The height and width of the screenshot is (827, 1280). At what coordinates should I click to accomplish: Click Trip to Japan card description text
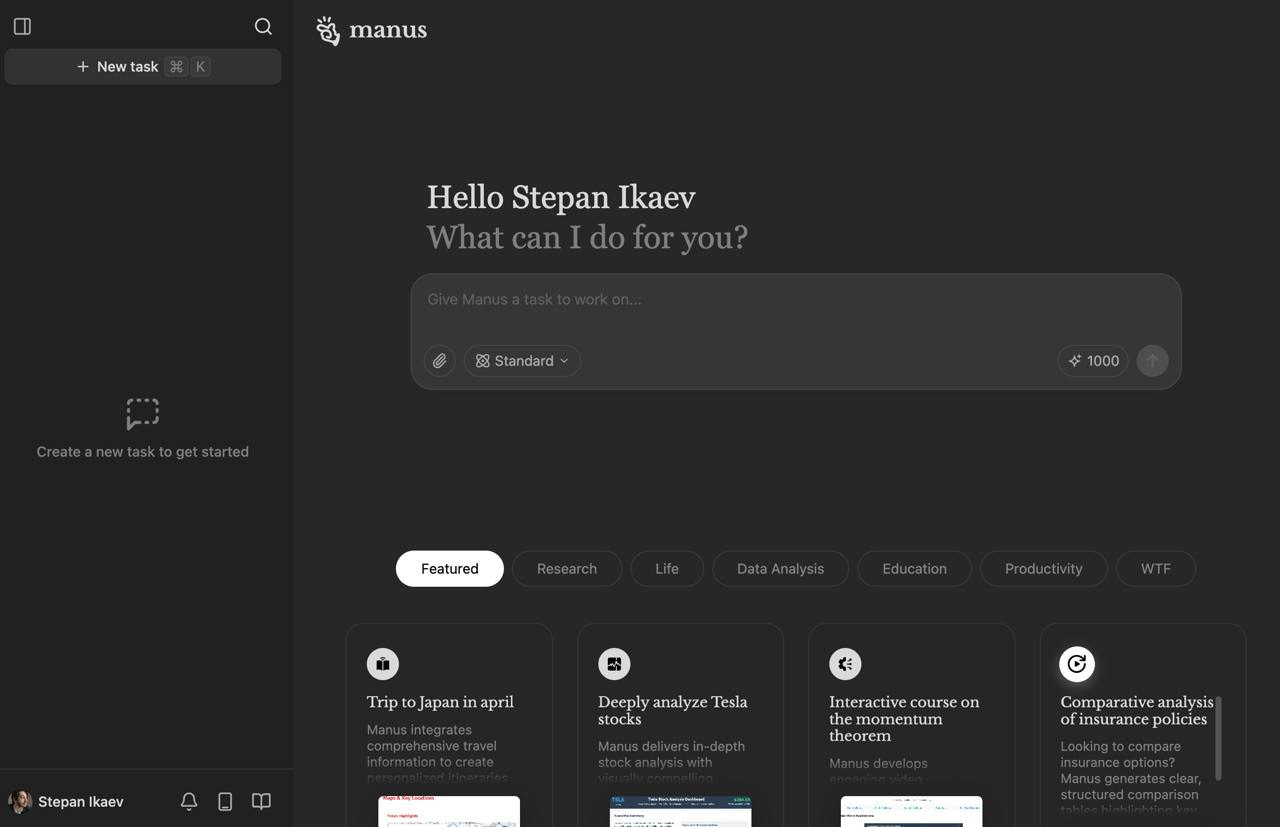pyautogui.click(x=438, y=754)
